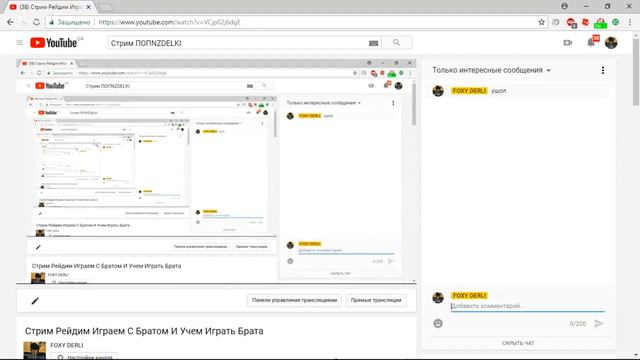Send the chat message arrow
The width and height of the screenshot is (640, 360).
(x=598, y=323)
